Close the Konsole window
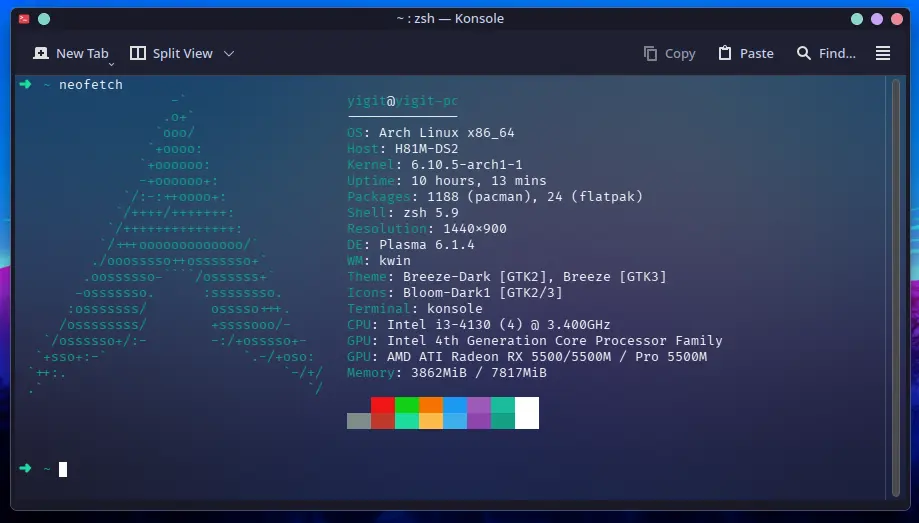The image size is (919, 523). (897, 19)
